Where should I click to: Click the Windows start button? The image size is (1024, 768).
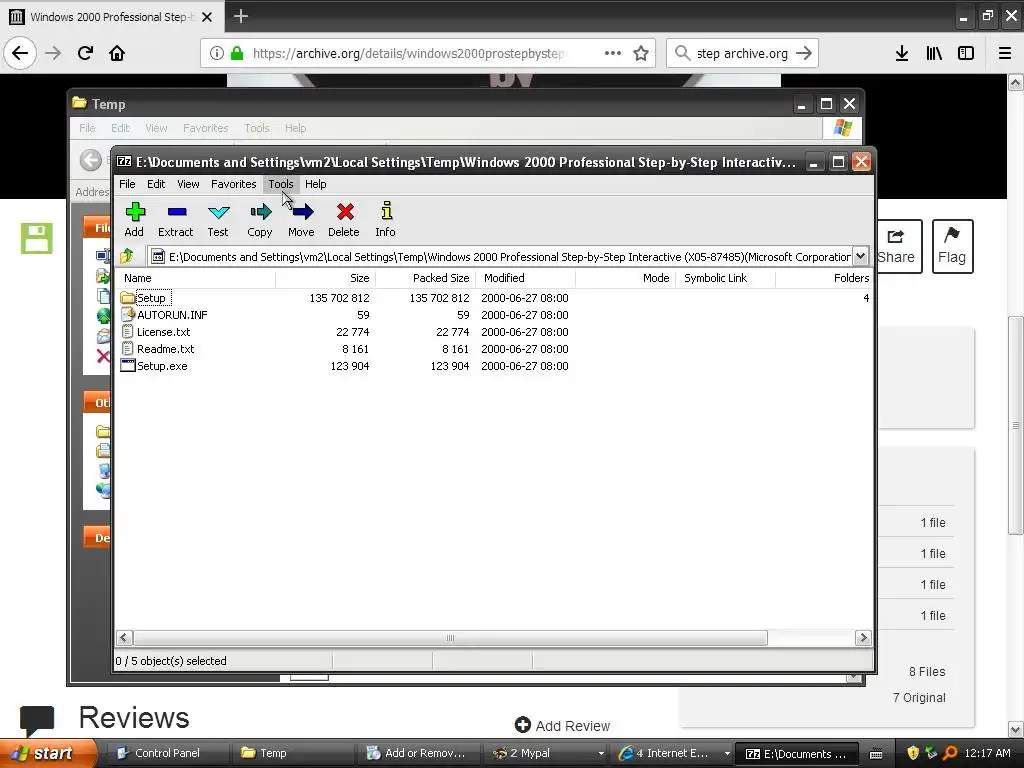tap(47, 753)
